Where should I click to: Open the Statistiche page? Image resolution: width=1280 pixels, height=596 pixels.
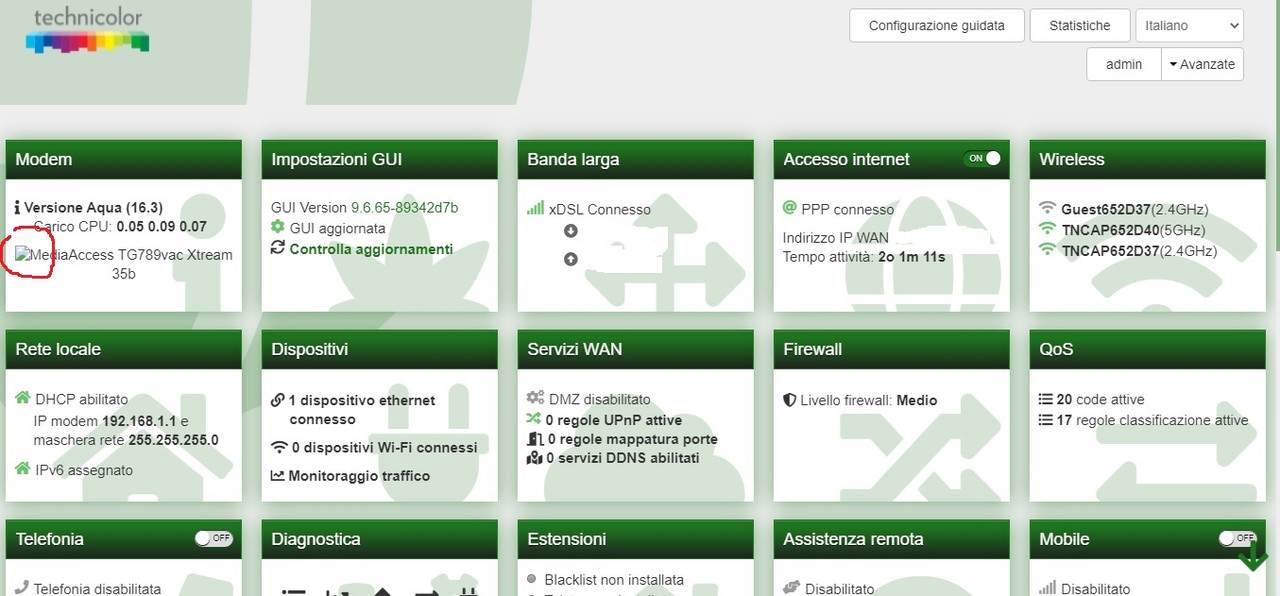pos(1080,26)
